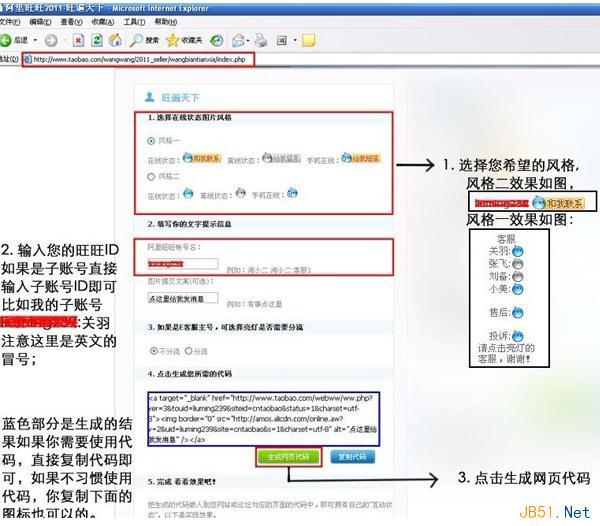
Task: Click the grey Forward arrow button
Action: (x=51, y=40)
